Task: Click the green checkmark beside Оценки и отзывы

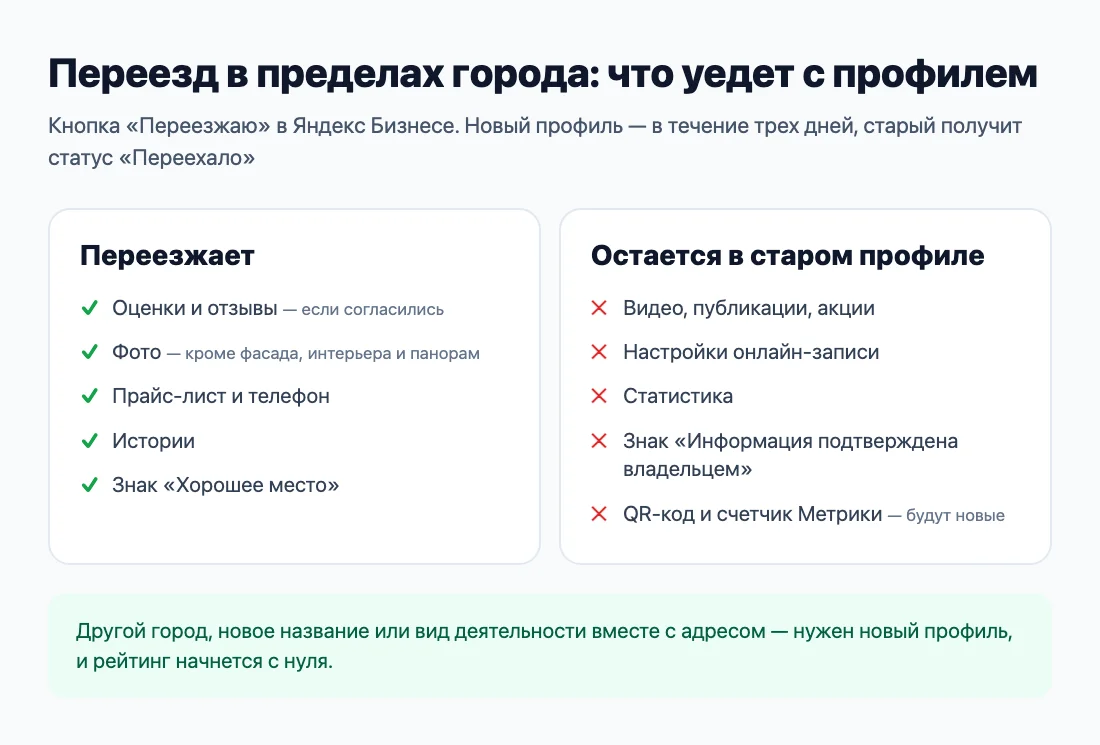Action: [90, 308]
